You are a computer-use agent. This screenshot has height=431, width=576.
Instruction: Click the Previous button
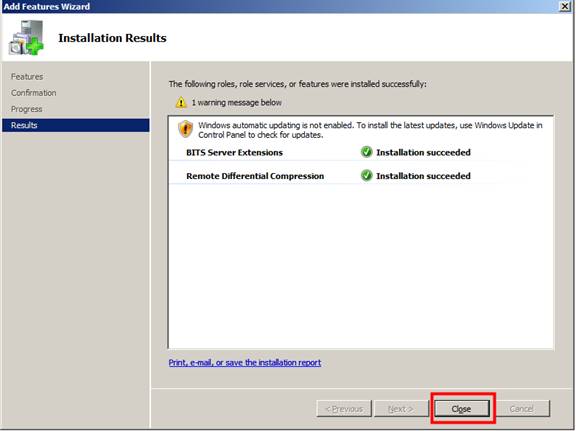tap(344, 409)
